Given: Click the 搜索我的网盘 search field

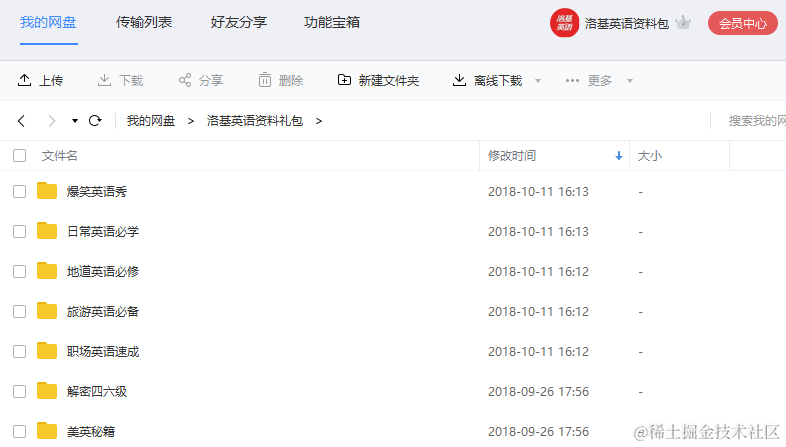Looking at the screenshot, I should coord(757,121).
